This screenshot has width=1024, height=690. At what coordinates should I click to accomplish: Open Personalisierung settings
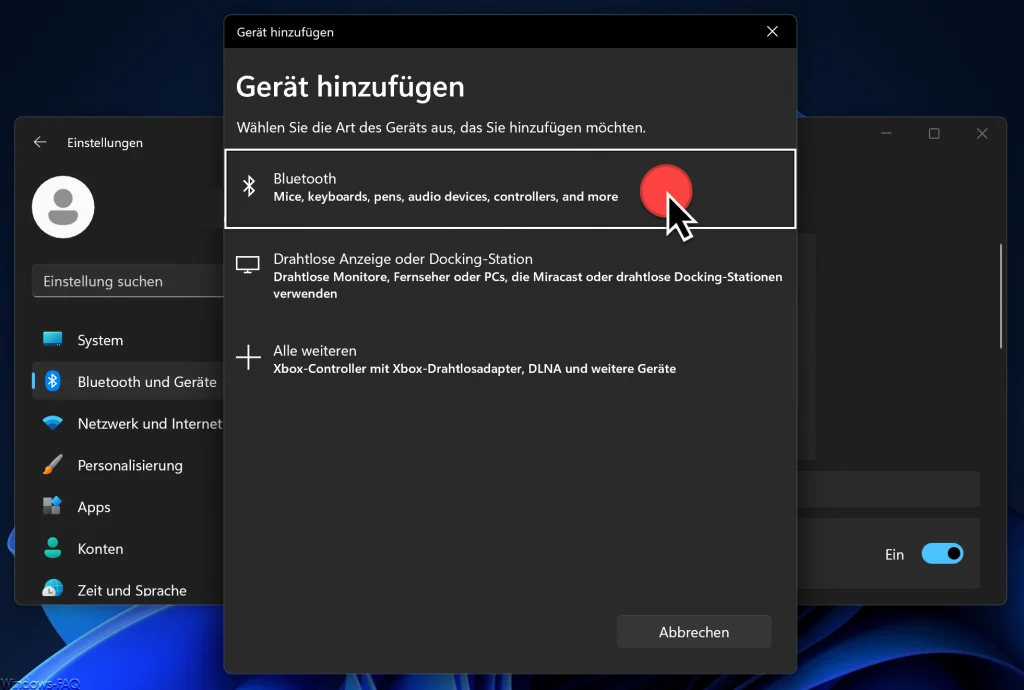[x=128, y=465]
